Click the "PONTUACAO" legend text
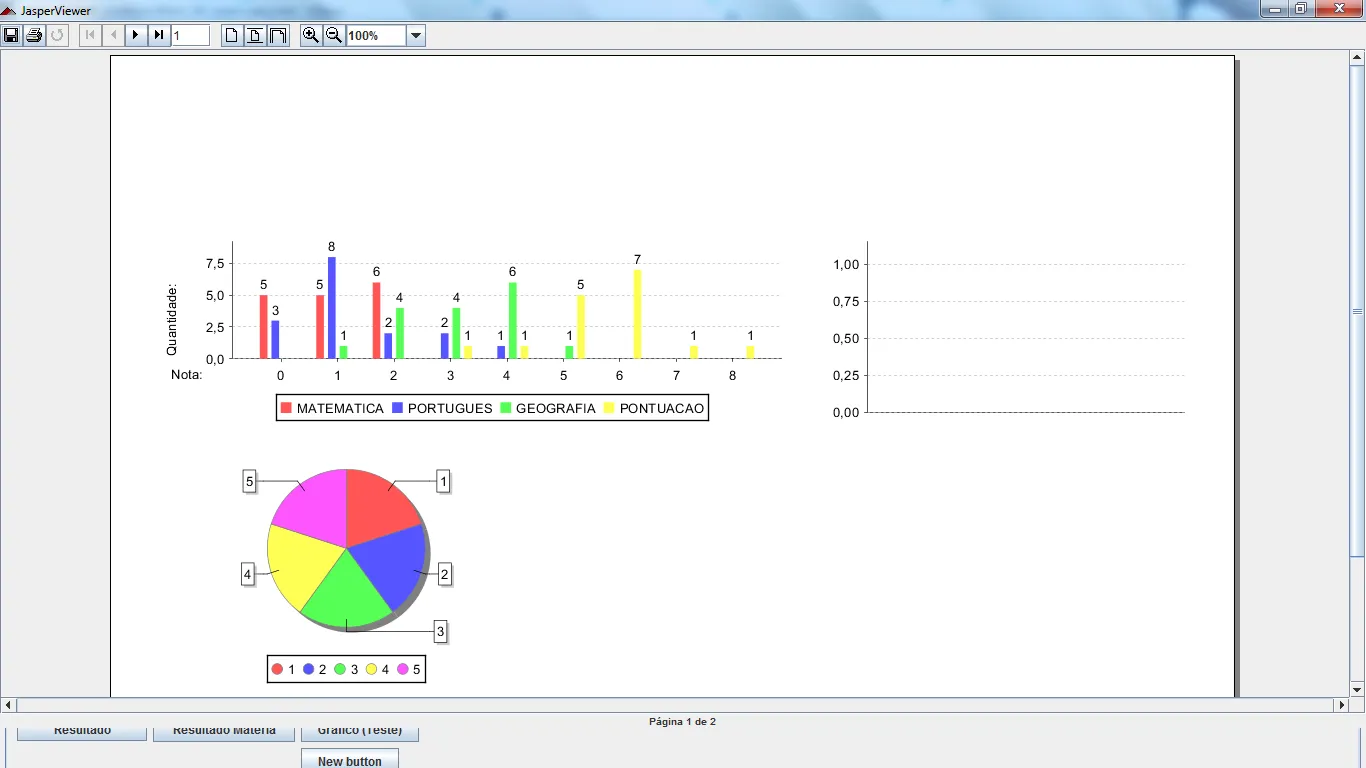Screen dimensions: 1366x768 tap(662, 408)
